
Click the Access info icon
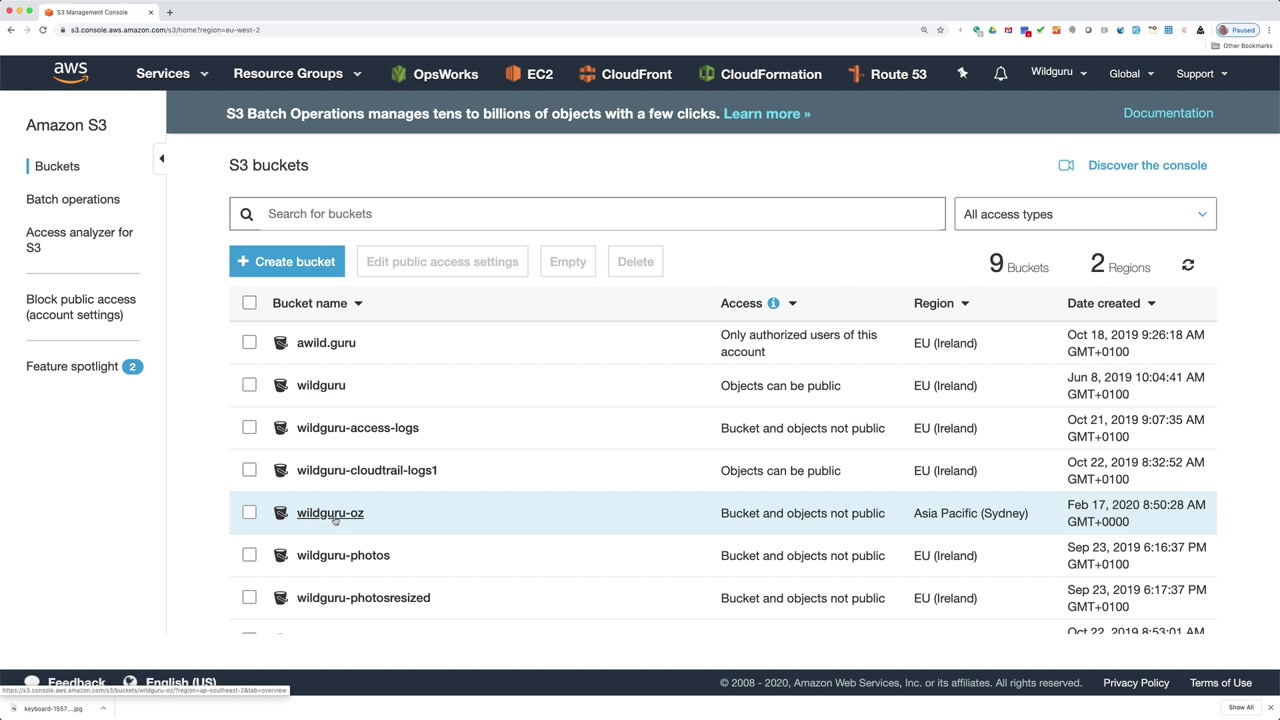(773, 303)
